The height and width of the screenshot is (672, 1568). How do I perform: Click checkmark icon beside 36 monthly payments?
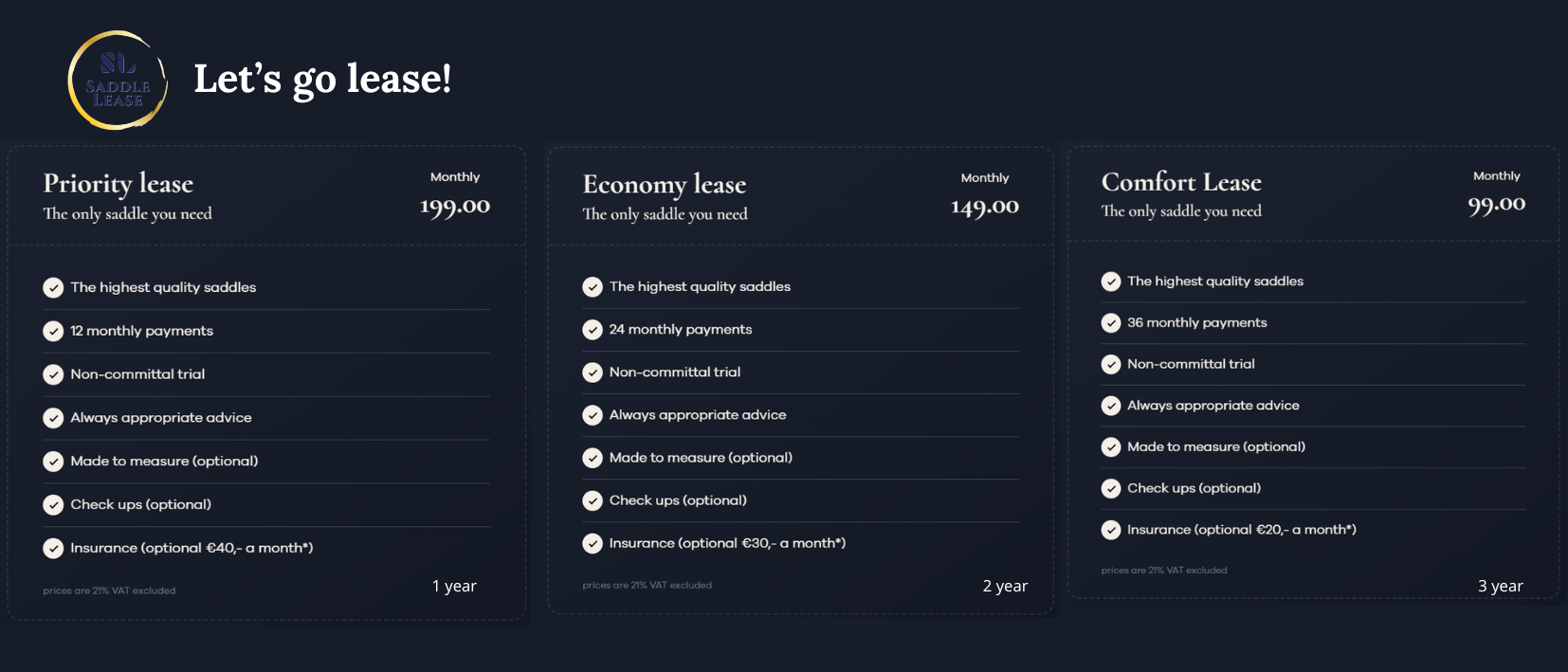[x=1111, y=323]
